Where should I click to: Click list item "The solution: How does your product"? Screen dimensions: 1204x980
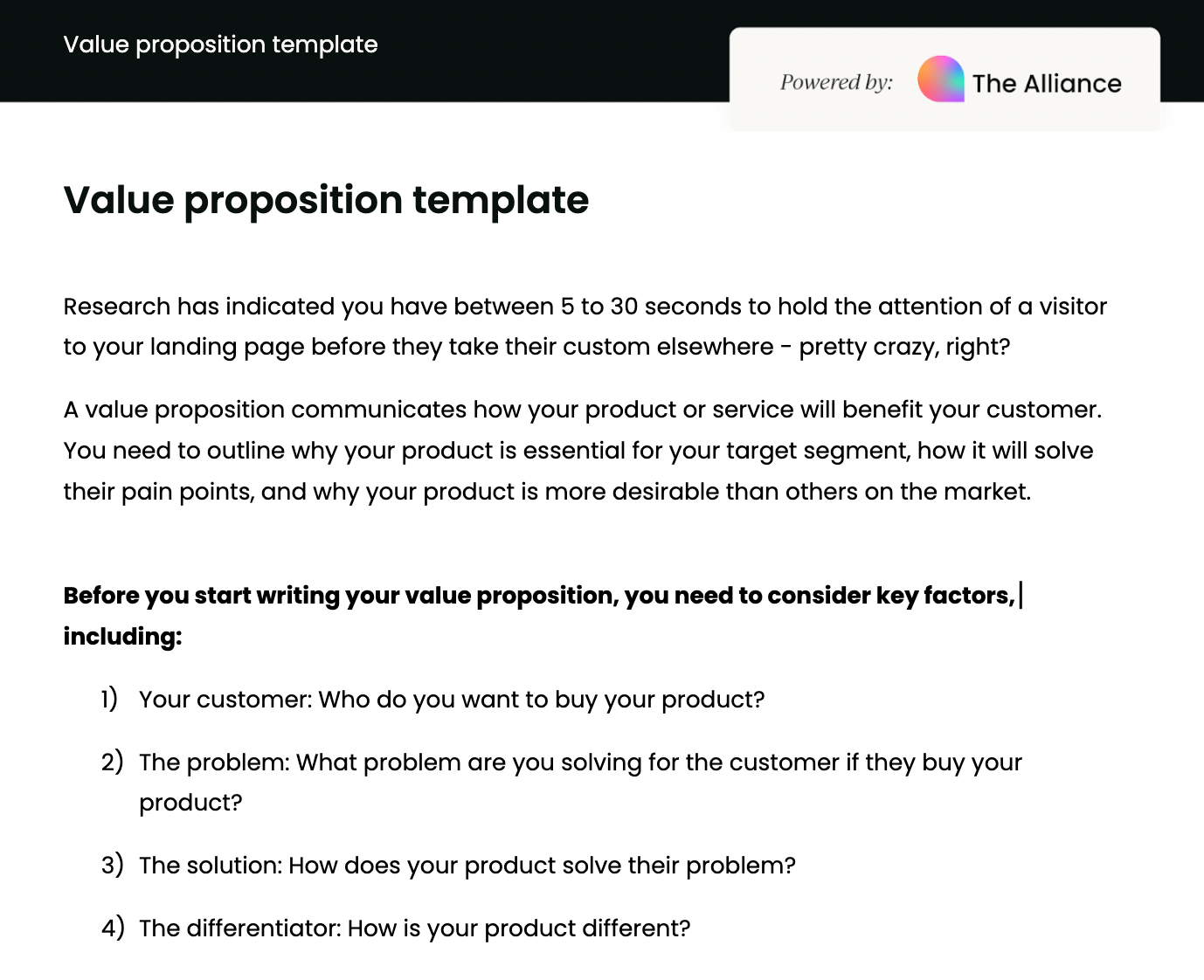tap(467, 866)
